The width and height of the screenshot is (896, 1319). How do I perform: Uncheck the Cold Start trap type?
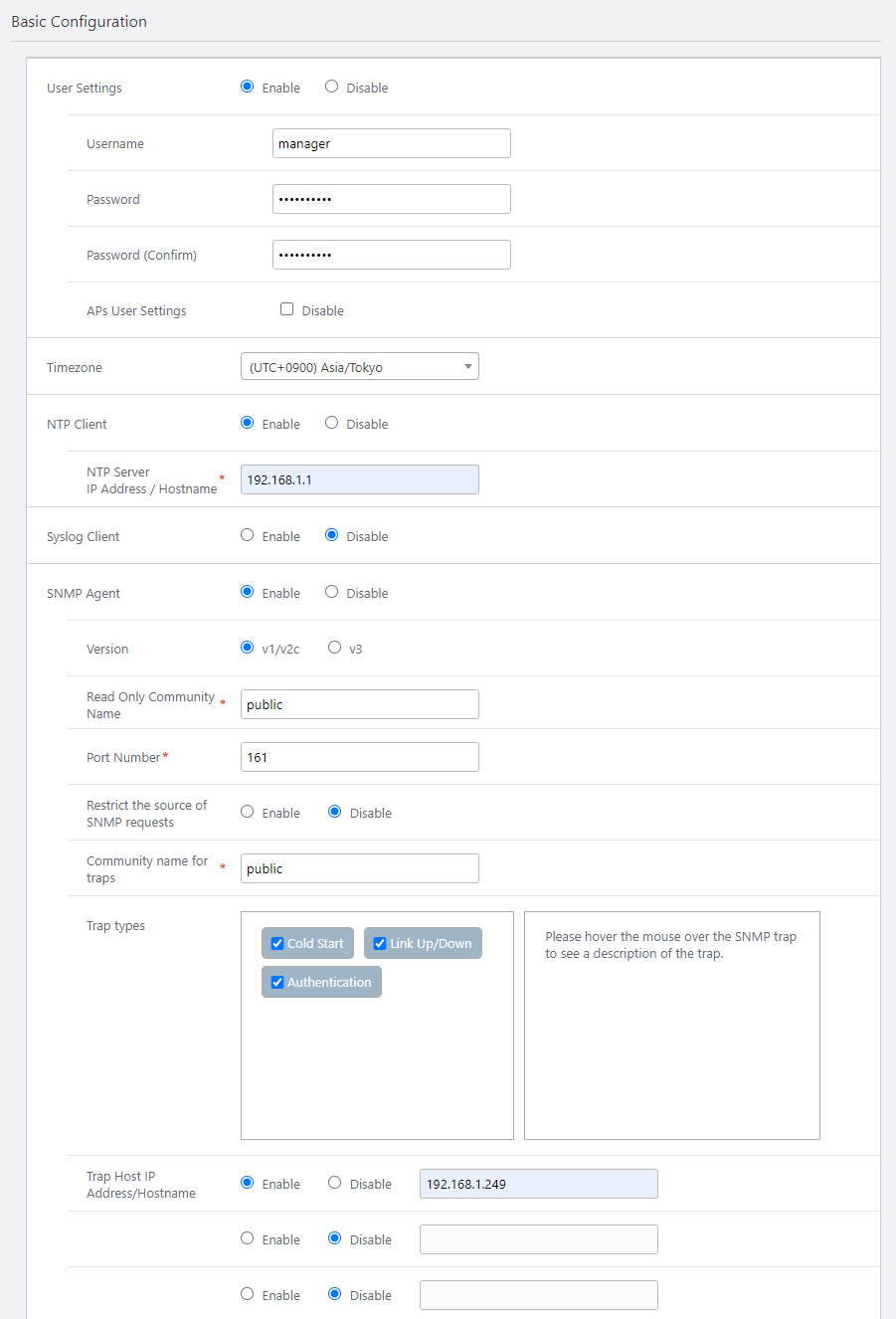pyautogui.click(x=277, y=944)
